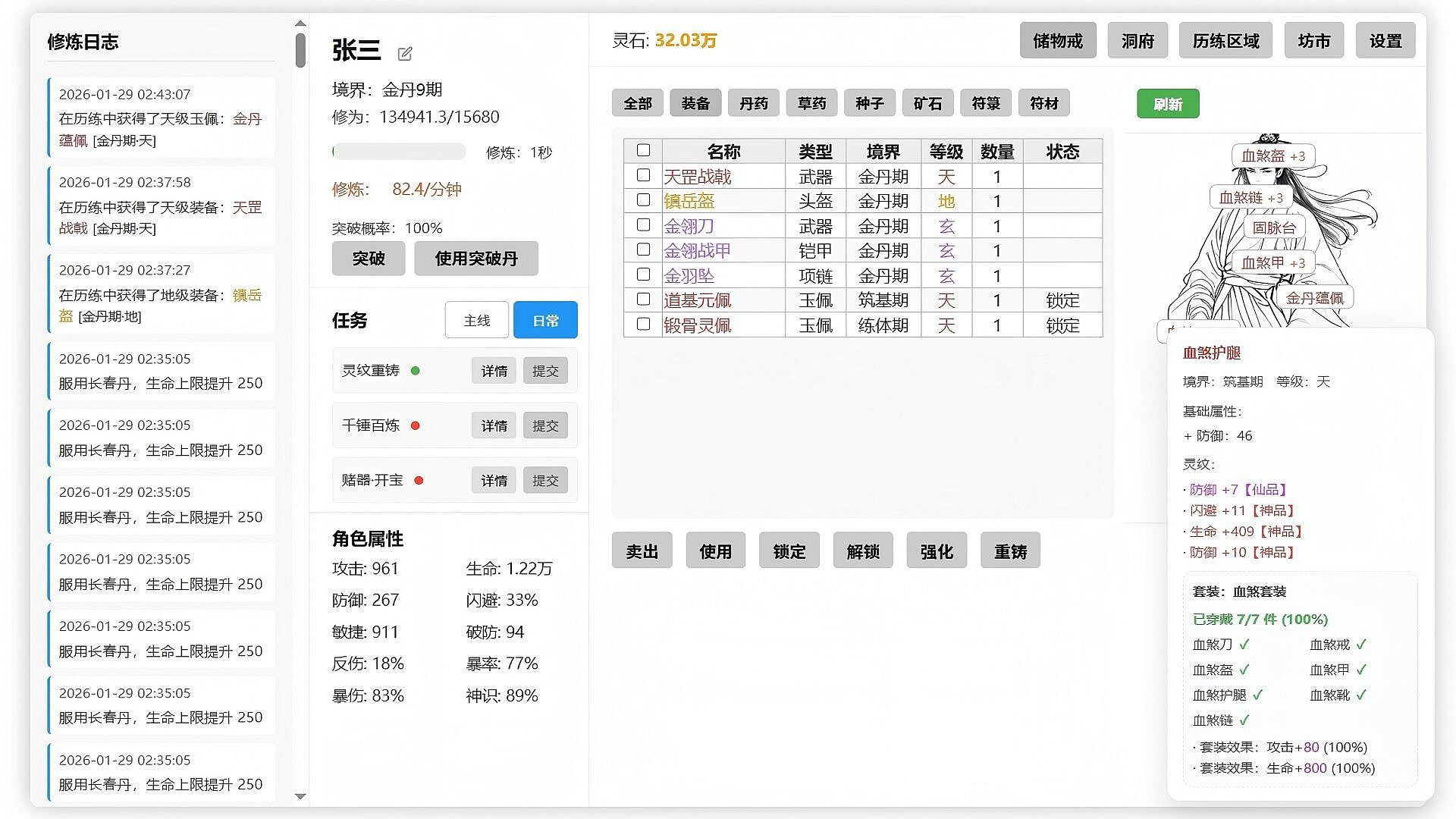The image size is (1456, 819).
Task: Click the log scrollbar up arrow
Action: click(300, 24)
